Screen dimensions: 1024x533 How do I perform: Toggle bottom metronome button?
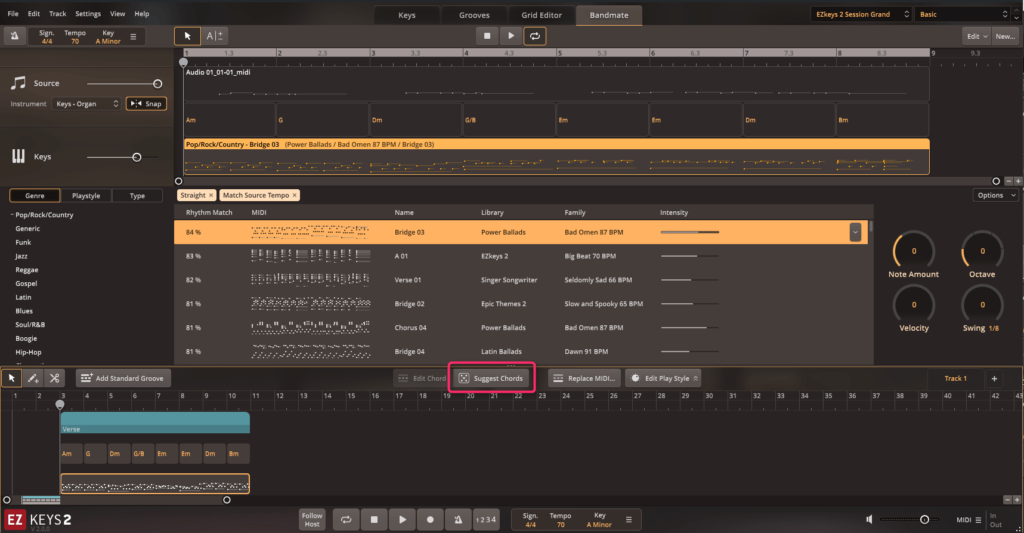(458, 519)
